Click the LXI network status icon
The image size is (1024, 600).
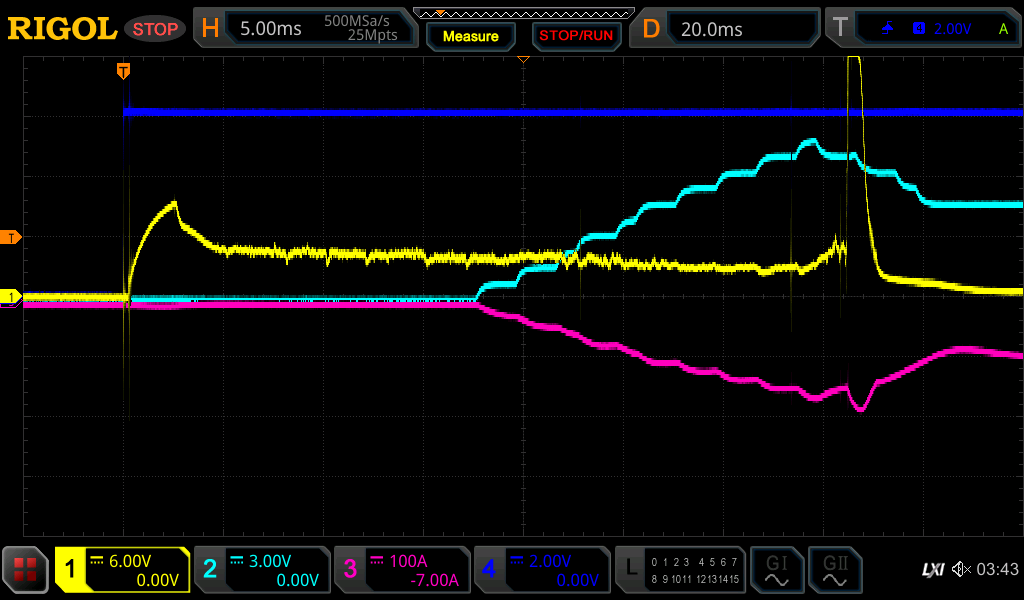coord(932,570)
